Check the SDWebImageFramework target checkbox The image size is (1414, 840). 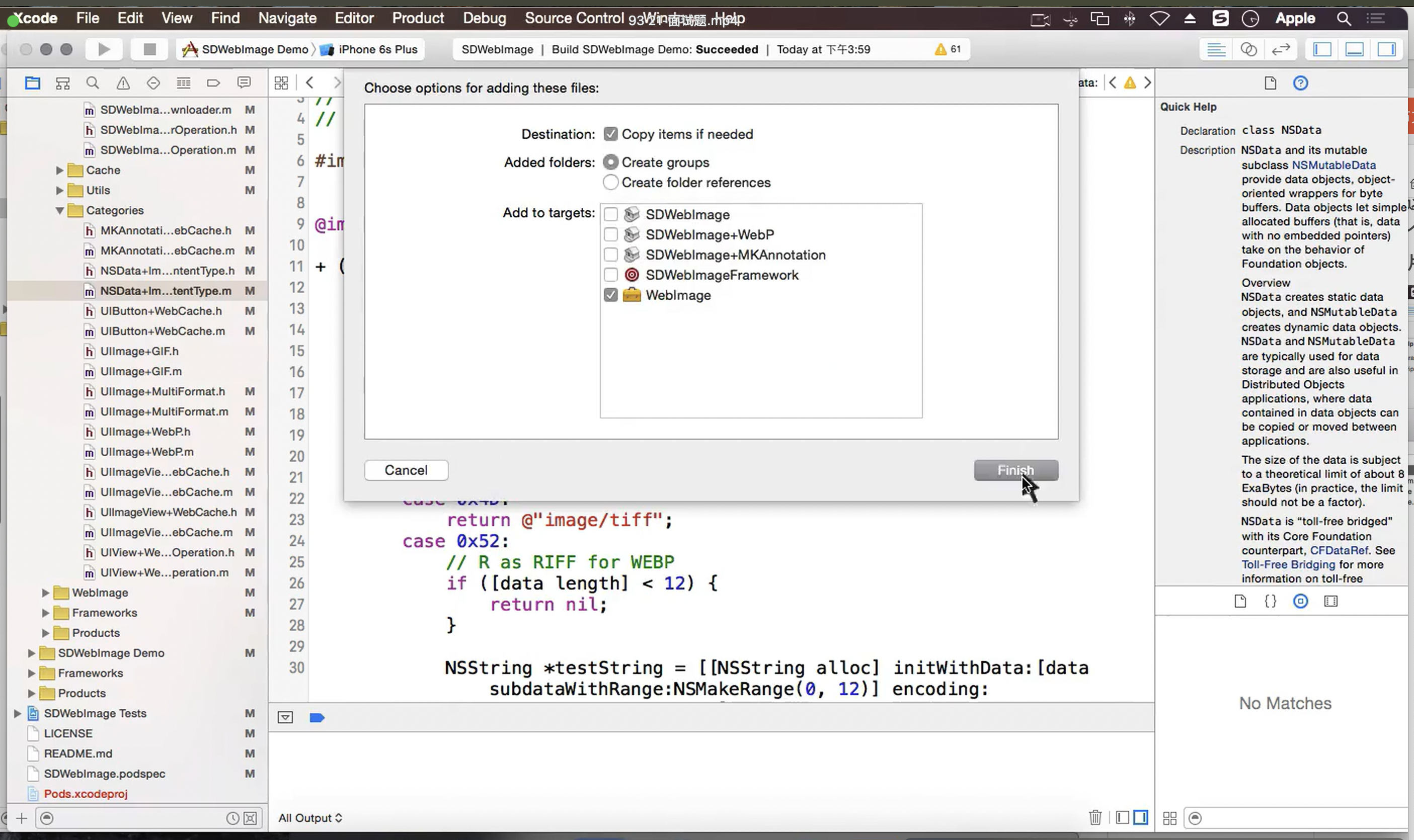(610, 275)
